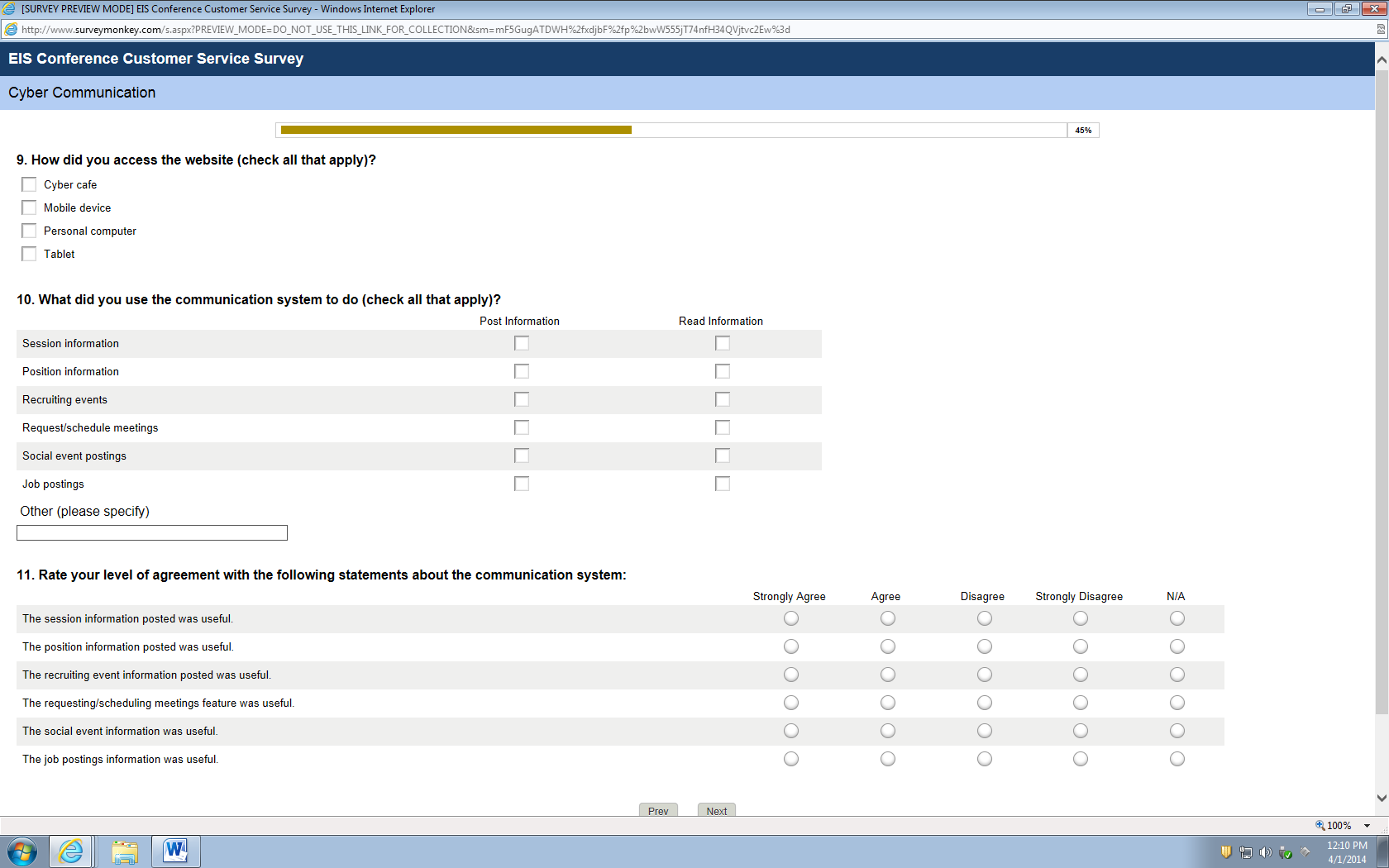
Task: Tick the Personal computer checkbox
Action: [x=29, y=231]
